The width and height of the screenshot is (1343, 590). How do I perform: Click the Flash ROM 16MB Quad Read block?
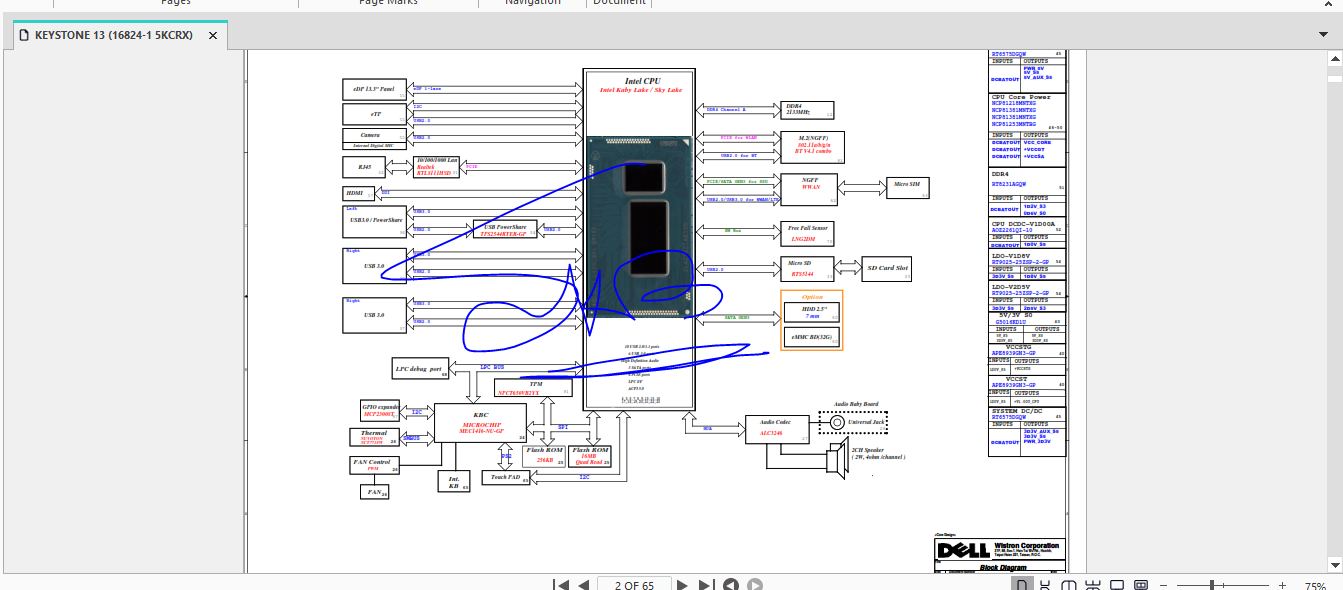(x=591, y=456)
